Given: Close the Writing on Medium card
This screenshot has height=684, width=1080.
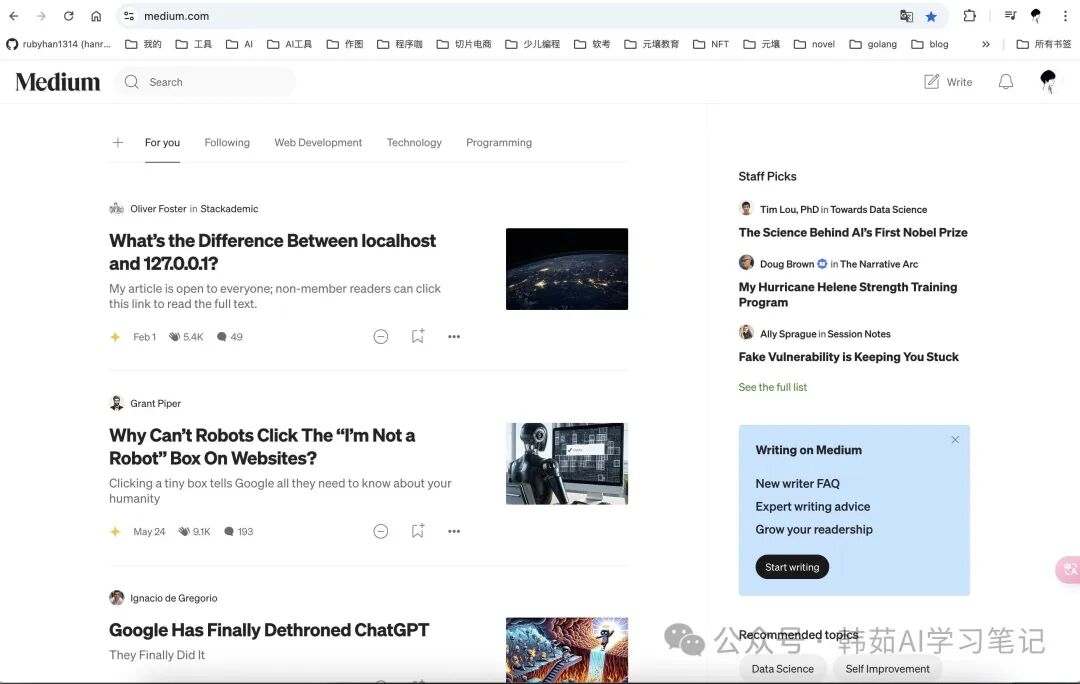Looking at the screenshot, I should pyautogui.click(x=955, y=439).
